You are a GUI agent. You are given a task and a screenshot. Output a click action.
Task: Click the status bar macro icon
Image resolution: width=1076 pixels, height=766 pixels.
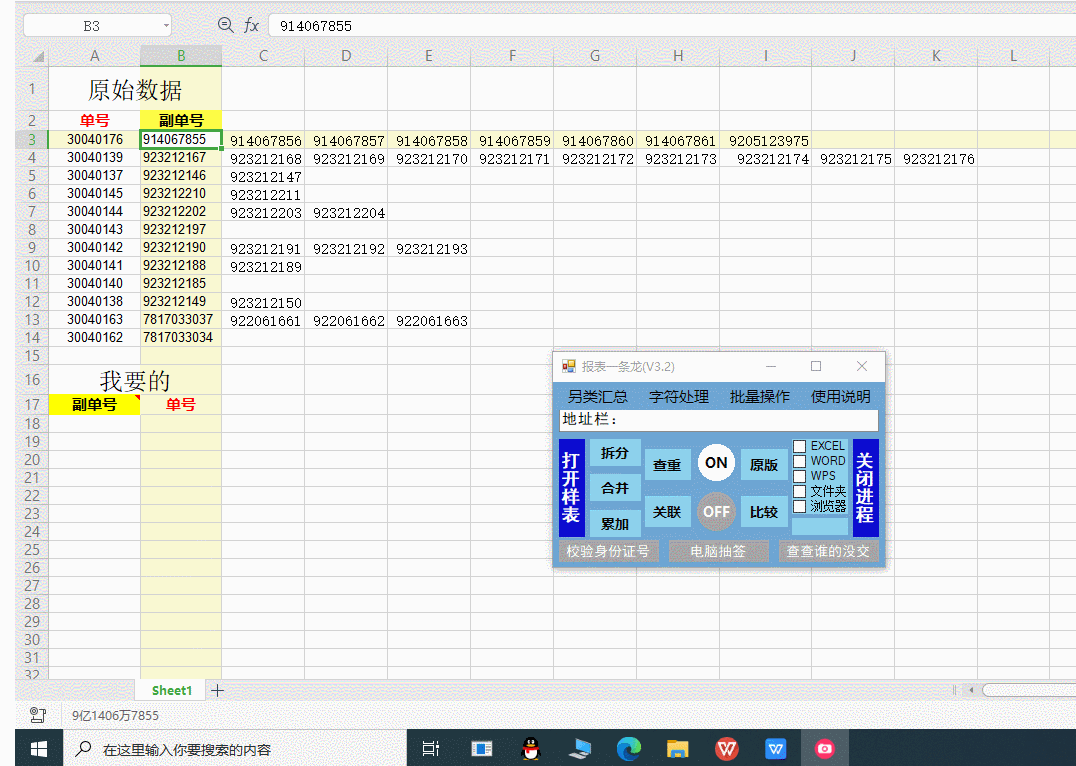coord(38,715)
